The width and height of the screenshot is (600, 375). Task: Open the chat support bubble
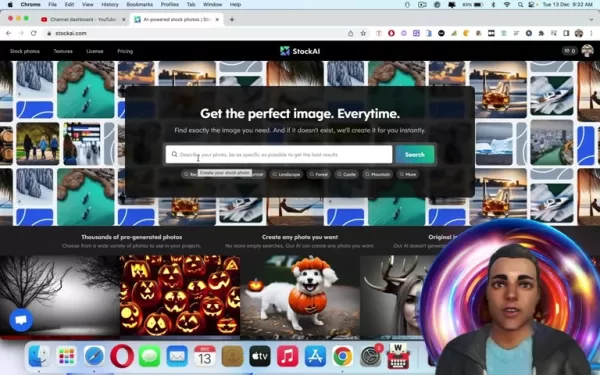[21, 320]
